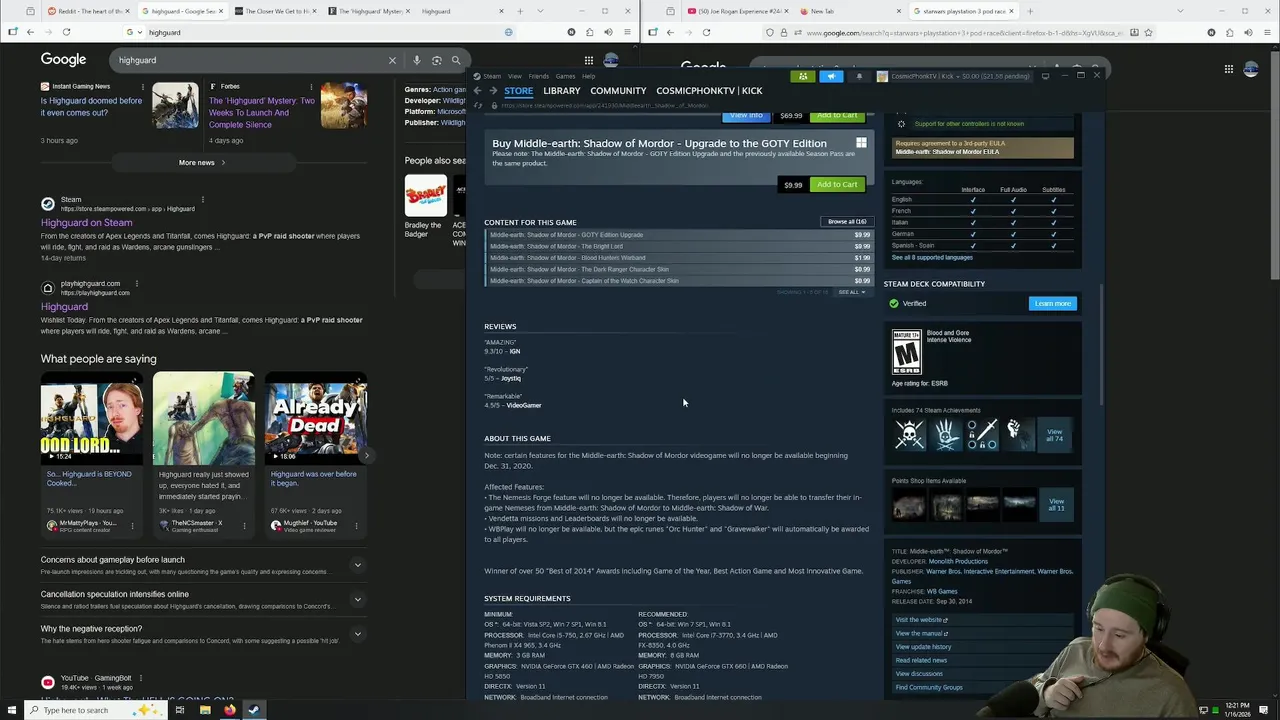Open the Games menu in Steam
The height and width of the screenshot is (720, 1280).
pyautogui.click(x=565, y=76)
